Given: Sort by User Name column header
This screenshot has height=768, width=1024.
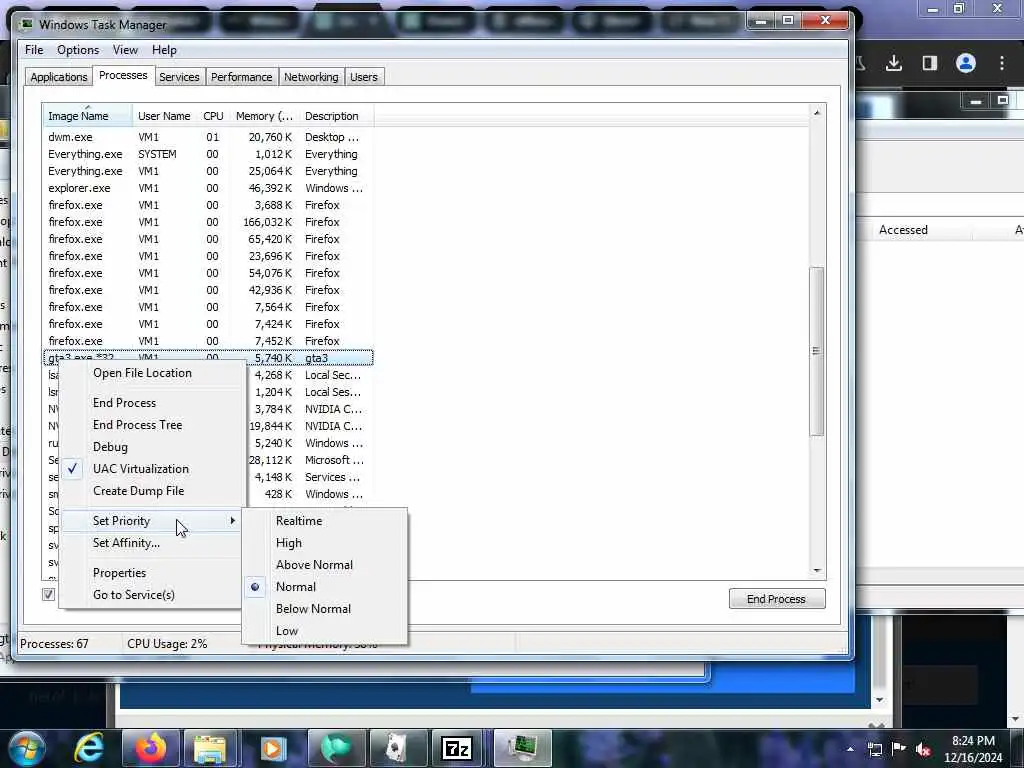Looking at the screenshot, I should coord(165,116).
